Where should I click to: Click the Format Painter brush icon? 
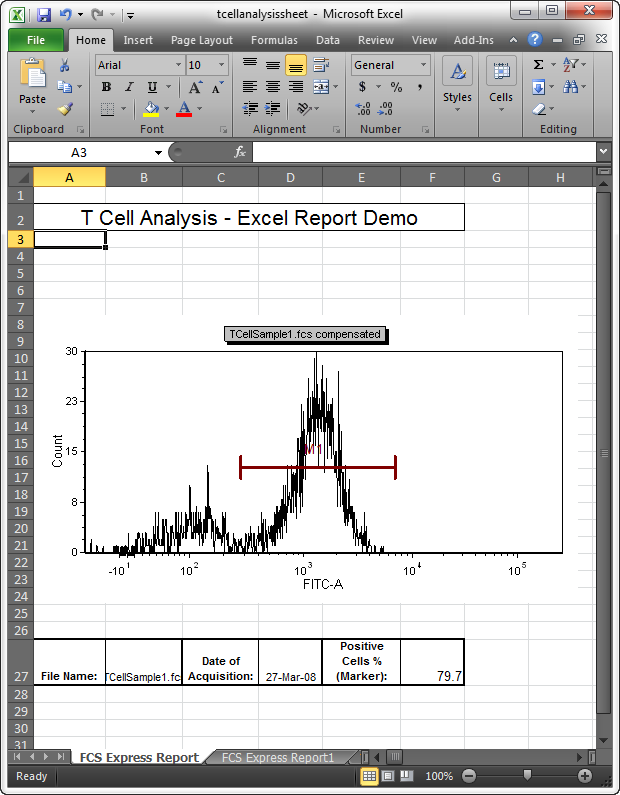pyautogui.click(x=65, y=109)
